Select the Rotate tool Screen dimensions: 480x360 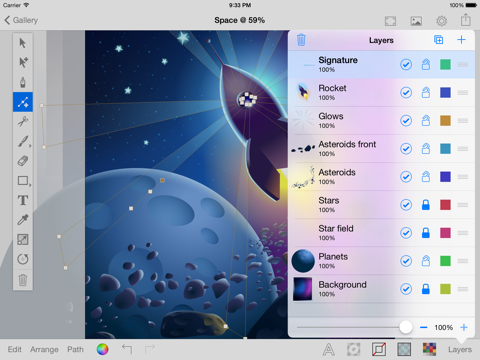click(23, 259)
